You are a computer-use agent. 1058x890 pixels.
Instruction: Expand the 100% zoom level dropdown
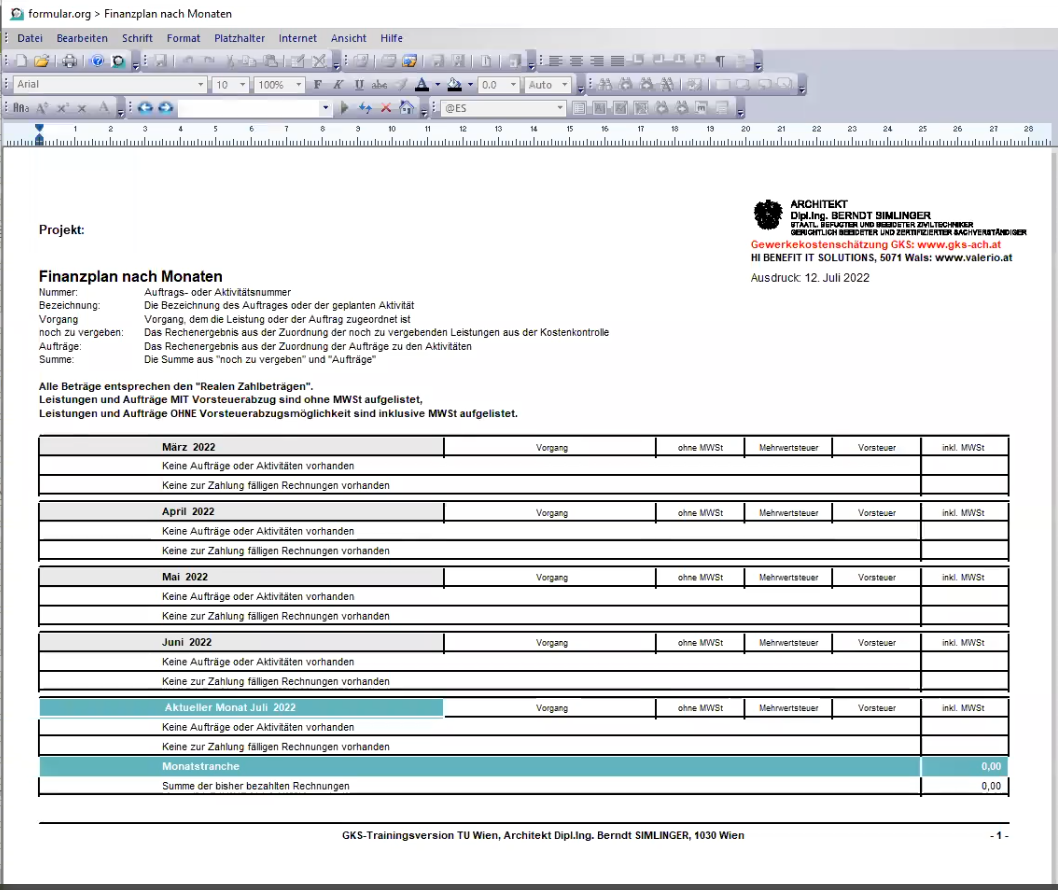pyautogui.click(x=299, y=85)
